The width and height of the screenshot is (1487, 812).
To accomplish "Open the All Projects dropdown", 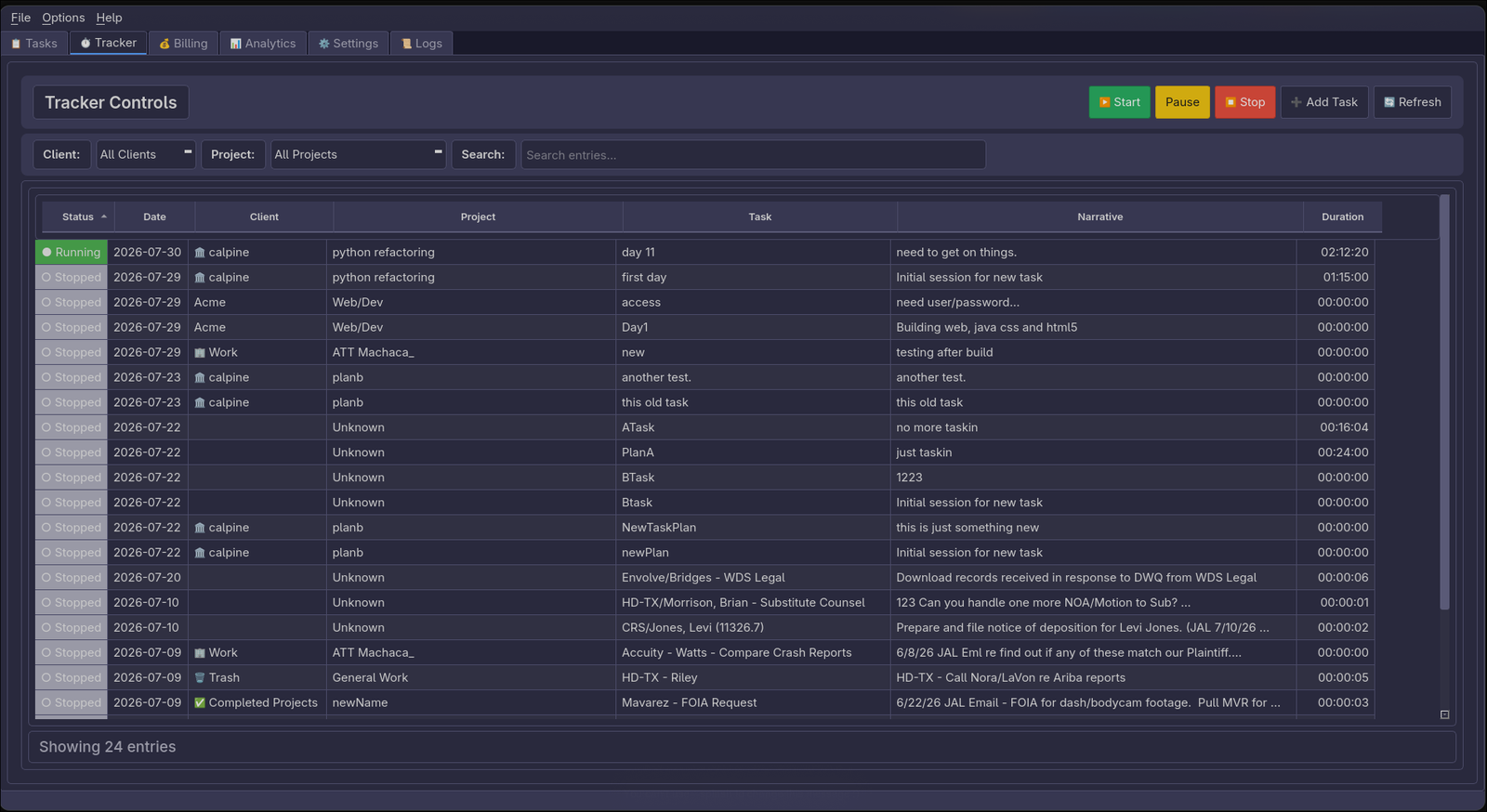I will (358, 154).
